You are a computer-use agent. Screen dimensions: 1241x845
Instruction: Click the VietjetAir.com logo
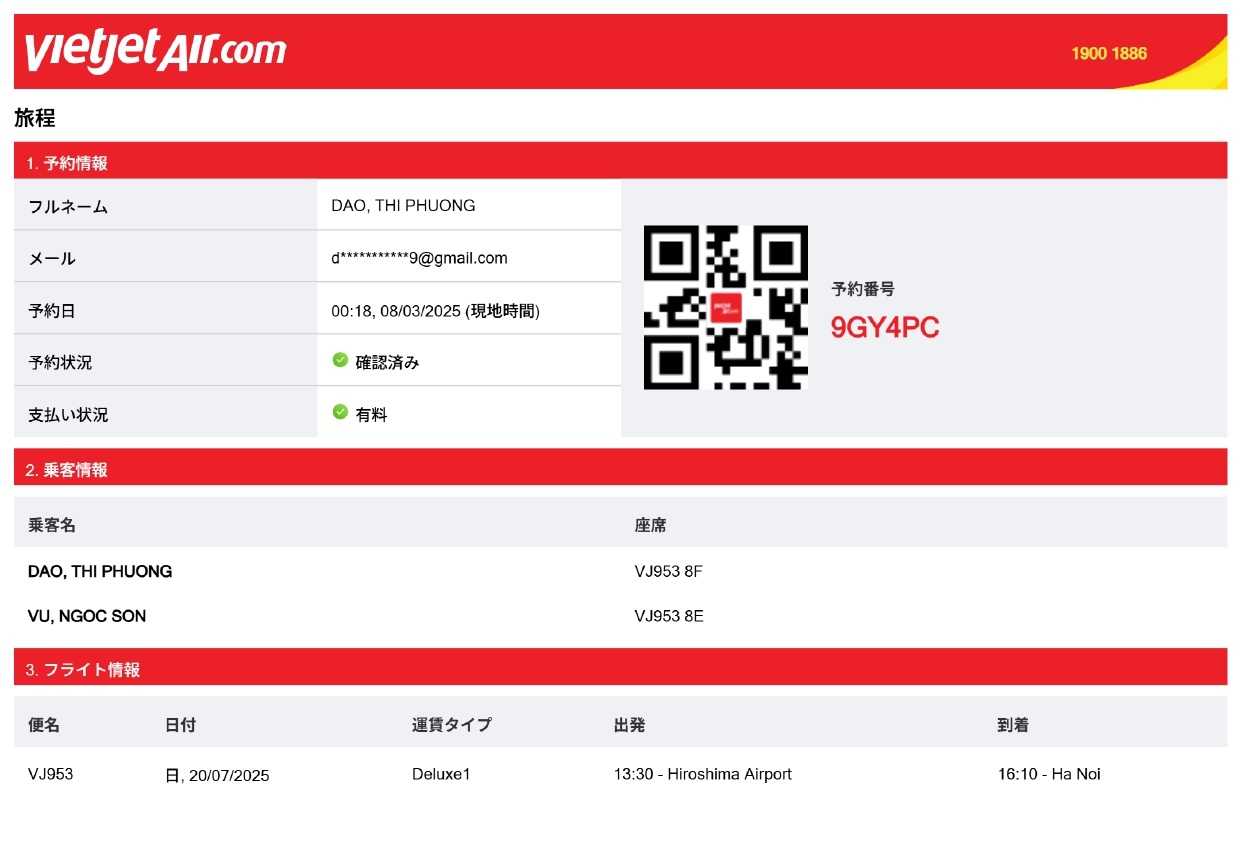point(155,51)
